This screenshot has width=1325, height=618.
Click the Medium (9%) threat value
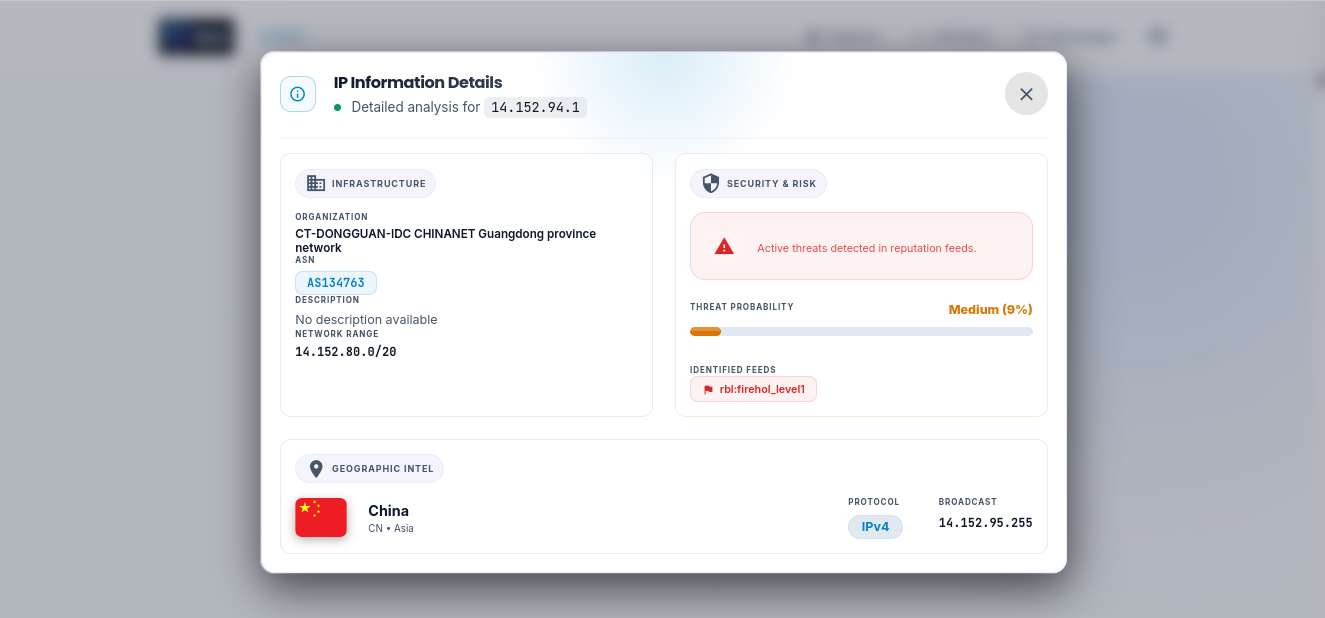click(990, 310)
